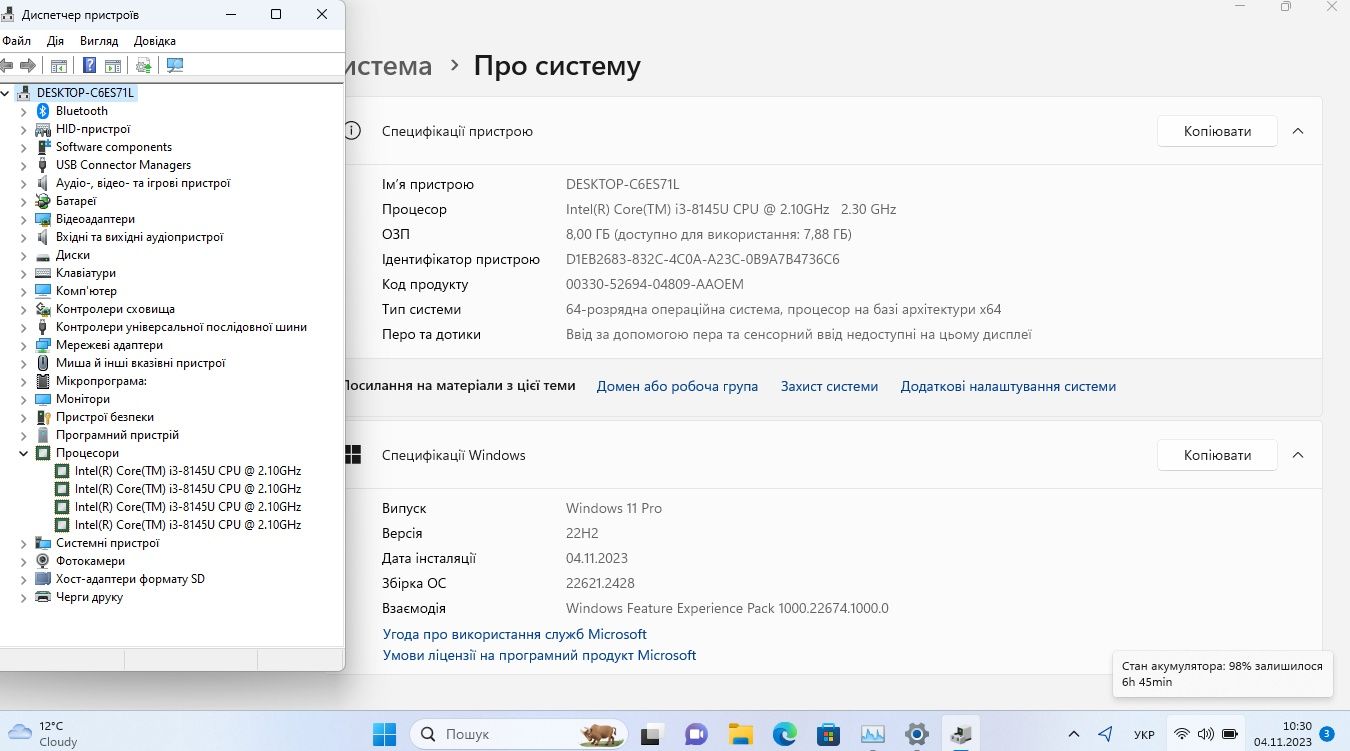Click the Клавіатури keyboard icon
Viewport: 1350px width, 751px height.
(x=43, y=273)
